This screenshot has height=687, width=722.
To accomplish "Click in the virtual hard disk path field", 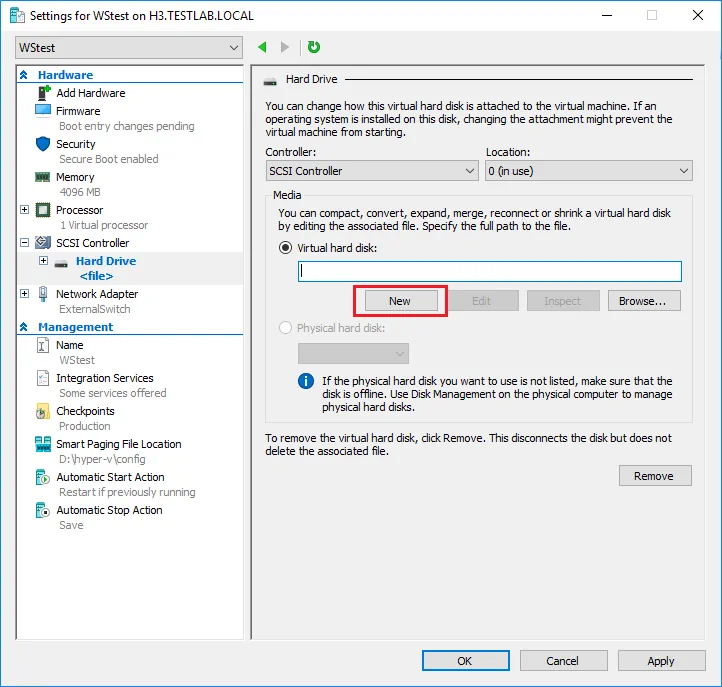I will [489, 271].
